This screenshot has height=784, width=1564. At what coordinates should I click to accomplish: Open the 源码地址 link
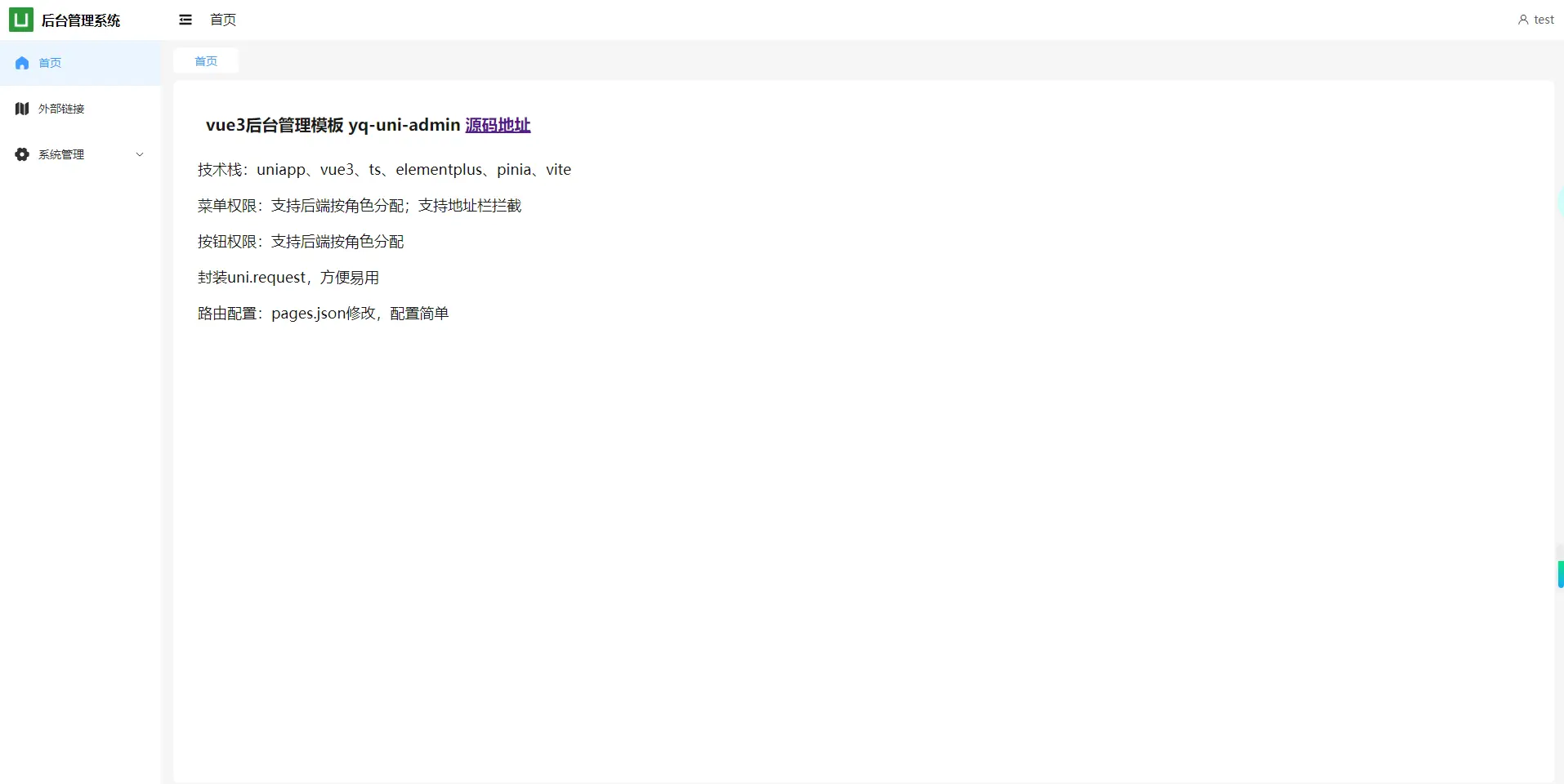click(498, 125)
